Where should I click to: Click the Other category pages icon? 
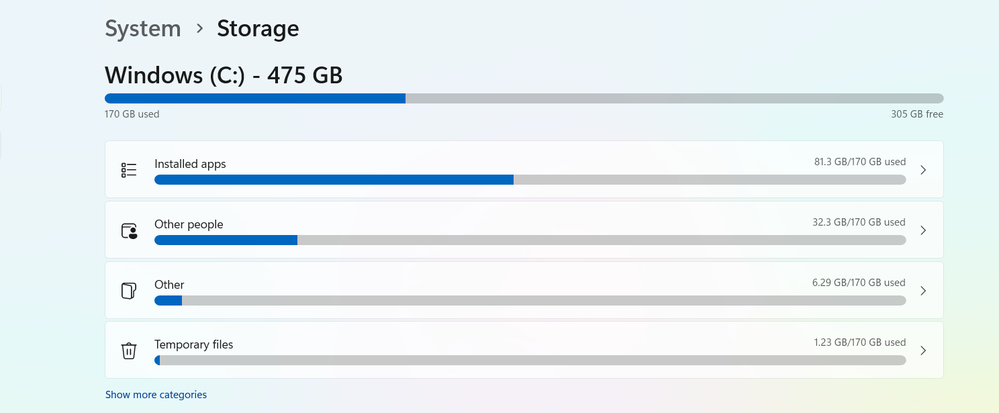point(129,291)
